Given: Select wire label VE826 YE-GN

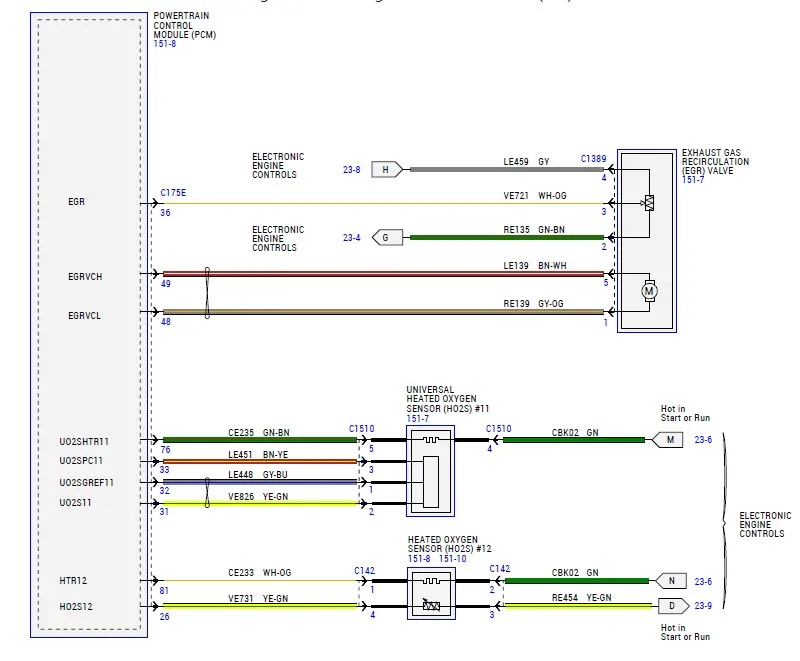Looking at the screenshot, I should click(258, 496).
